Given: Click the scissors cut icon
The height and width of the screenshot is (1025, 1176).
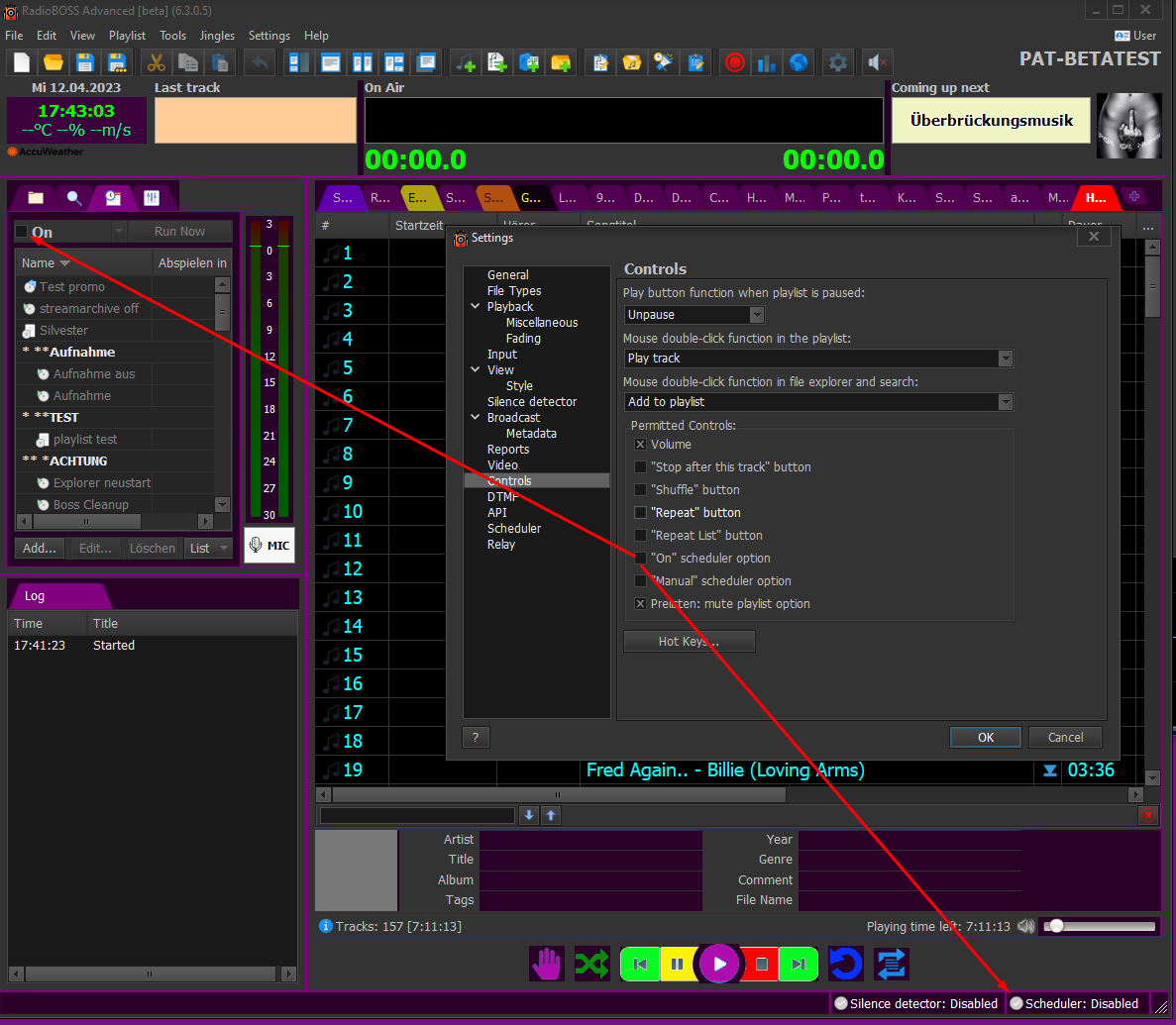Looking at the screenshot, I should coord(157,62).
